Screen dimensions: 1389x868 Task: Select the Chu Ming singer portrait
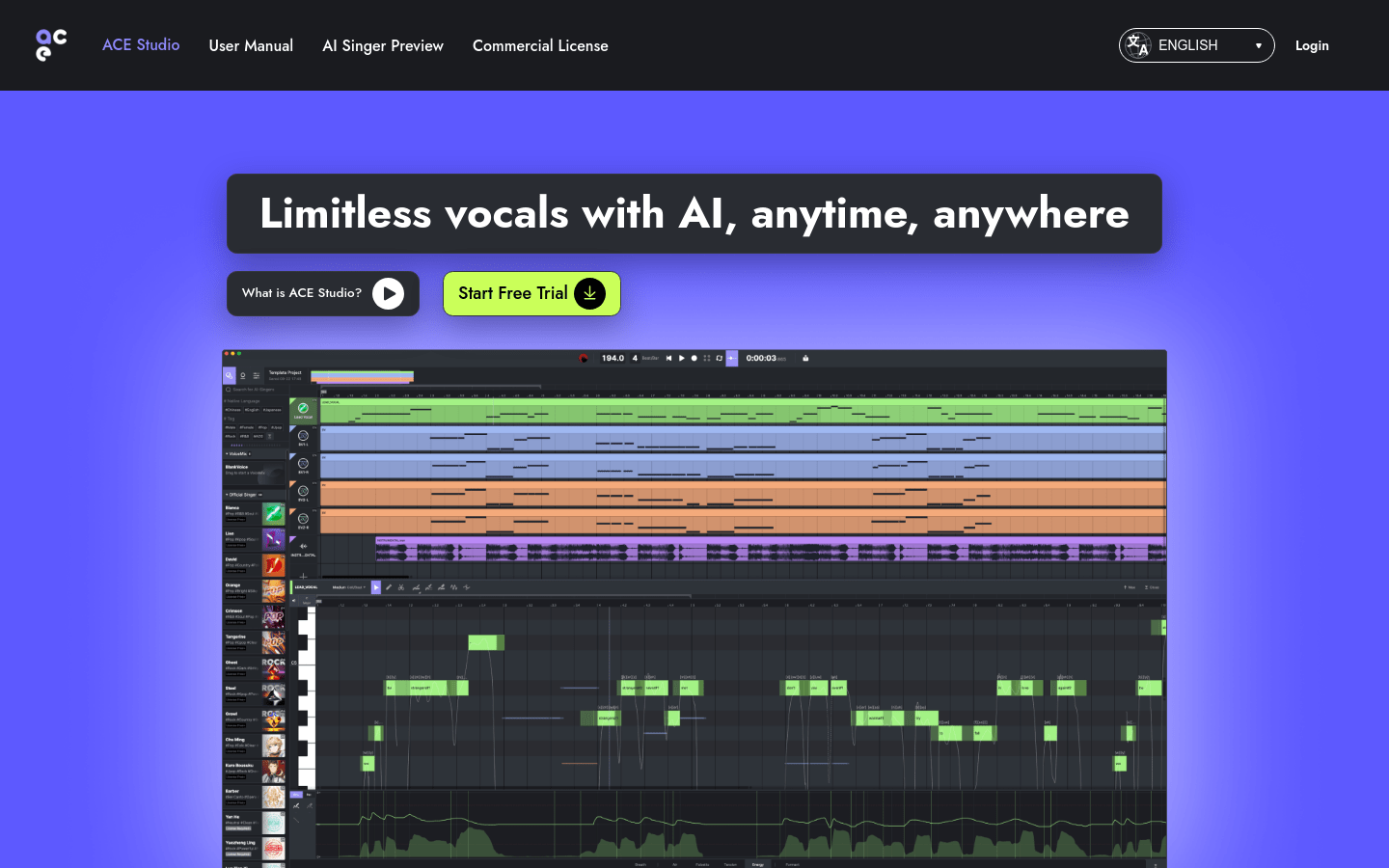pyautogui.click(x=274, y=746)
